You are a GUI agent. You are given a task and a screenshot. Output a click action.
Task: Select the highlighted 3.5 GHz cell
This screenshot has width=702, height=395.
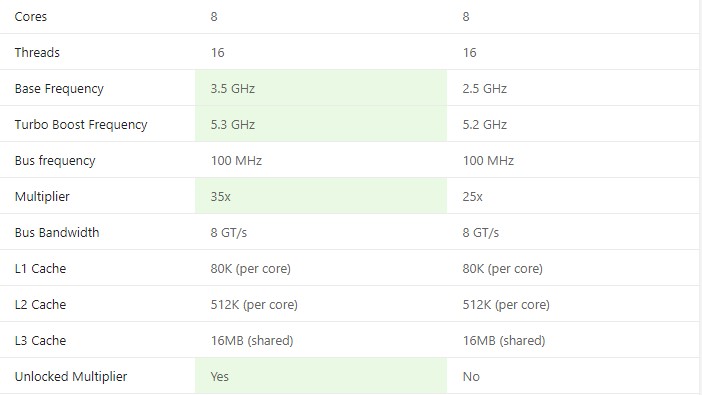321,88
